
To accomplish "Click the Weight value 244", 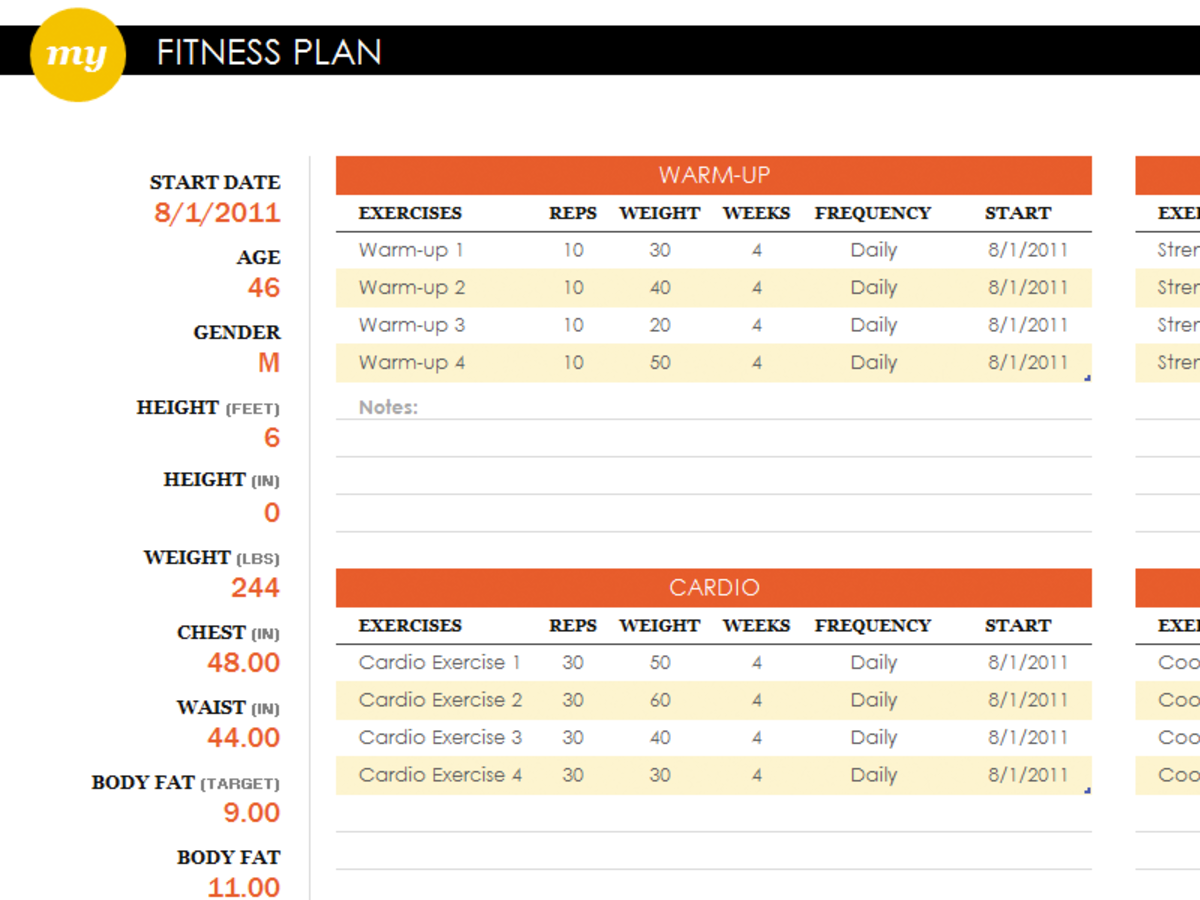I will 255,588.
